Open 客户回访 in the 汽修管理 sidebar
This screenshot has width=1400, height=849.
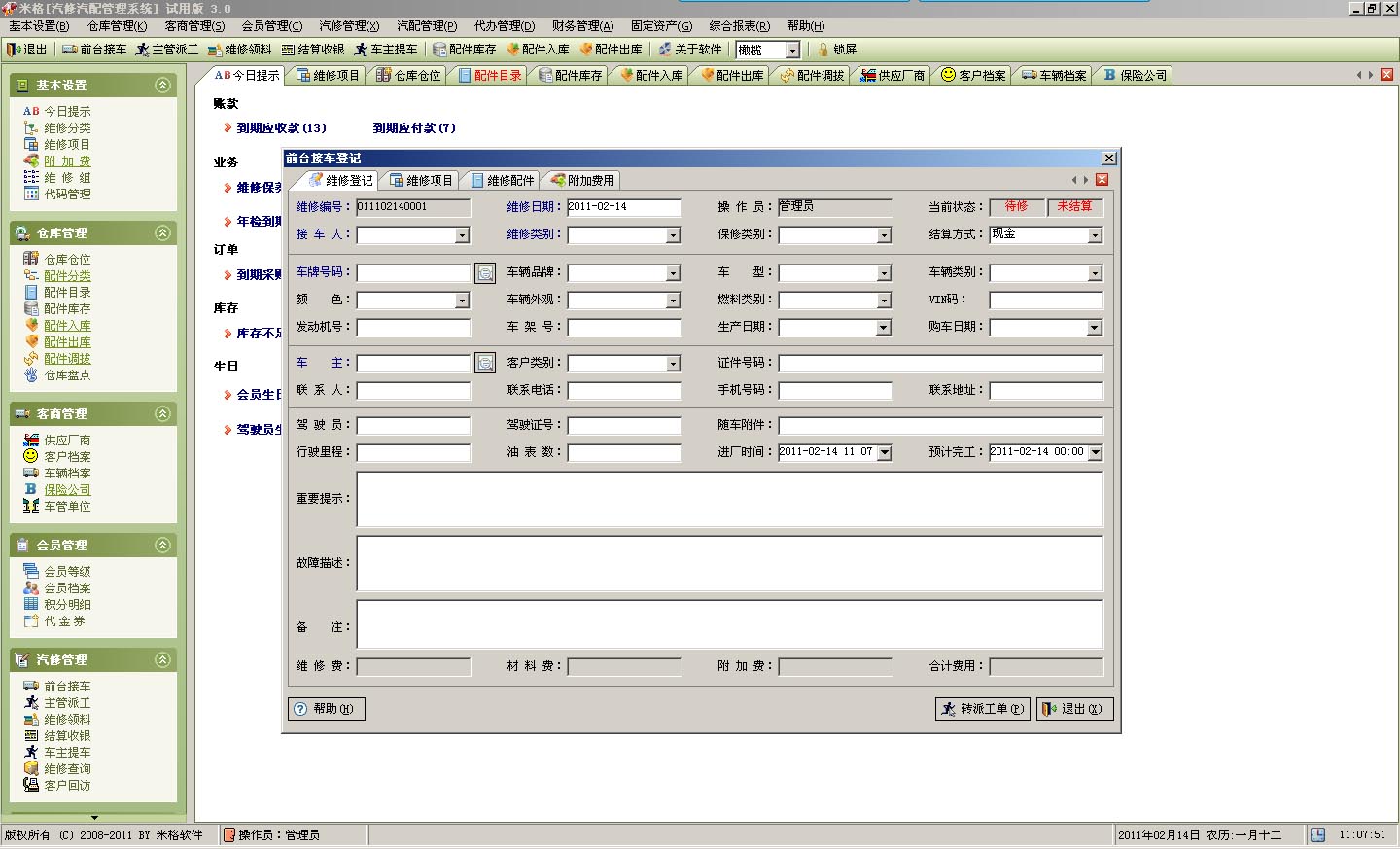coord(57,786)
